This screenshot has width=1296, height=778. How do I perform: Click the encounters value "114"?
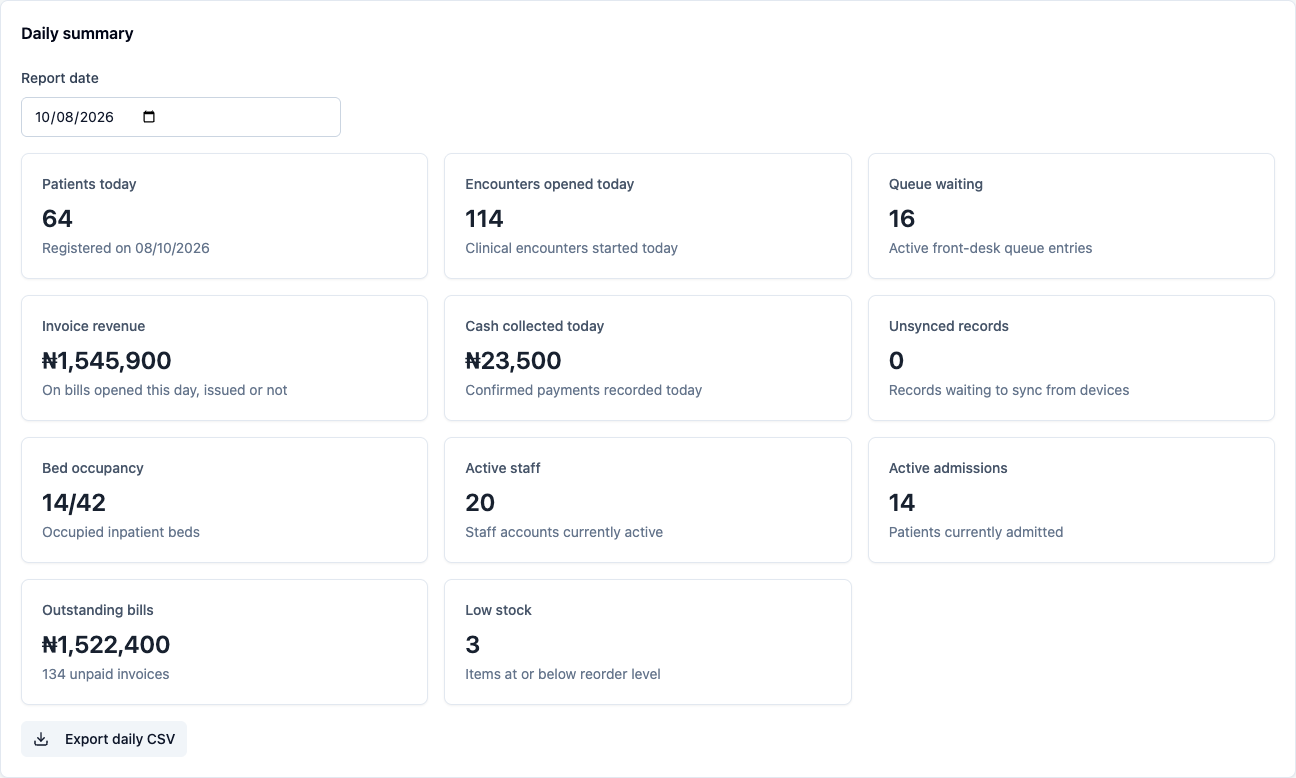click(484, 218)
